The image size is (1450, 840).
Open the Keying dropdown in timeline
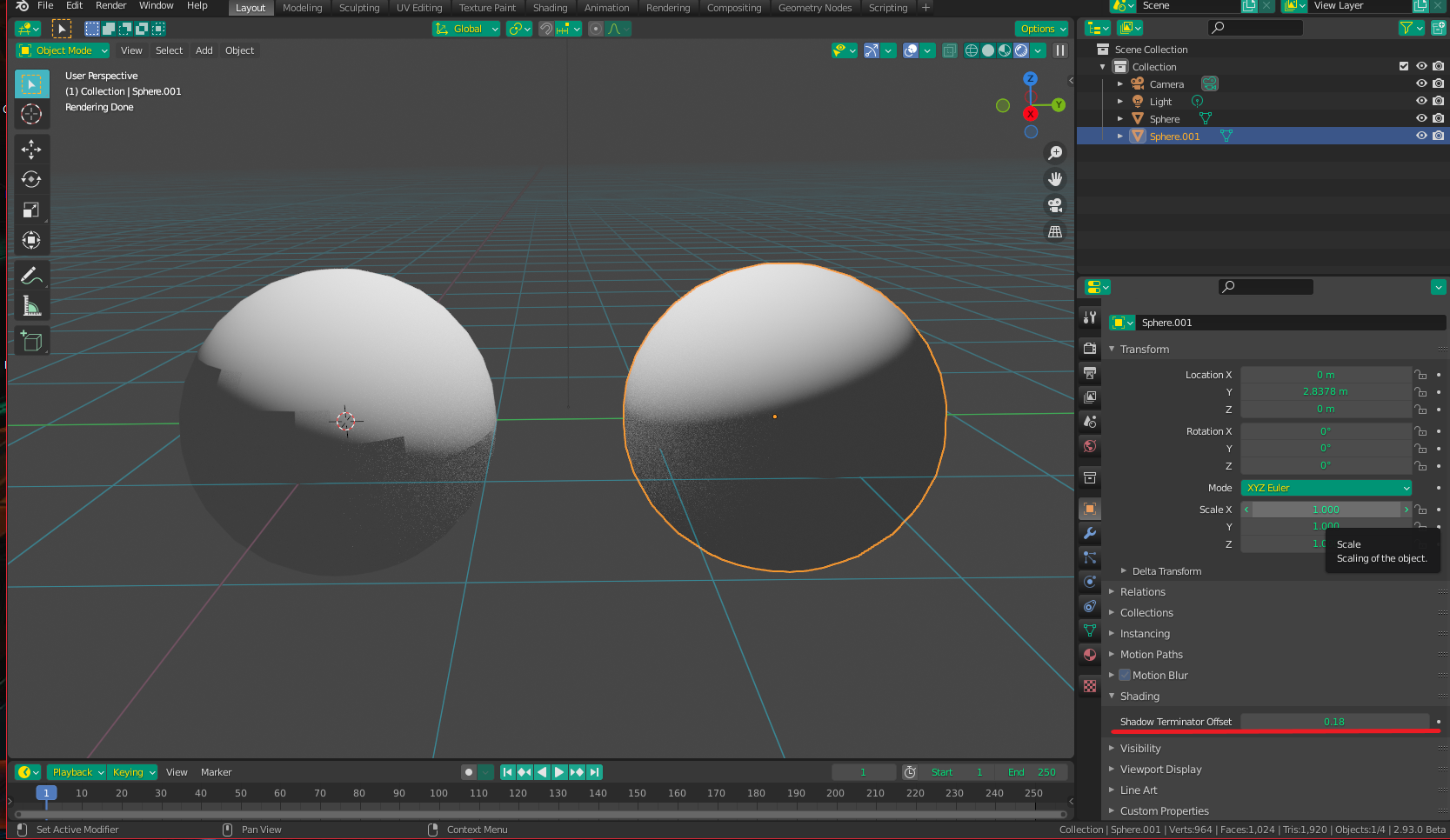[133, 772]
